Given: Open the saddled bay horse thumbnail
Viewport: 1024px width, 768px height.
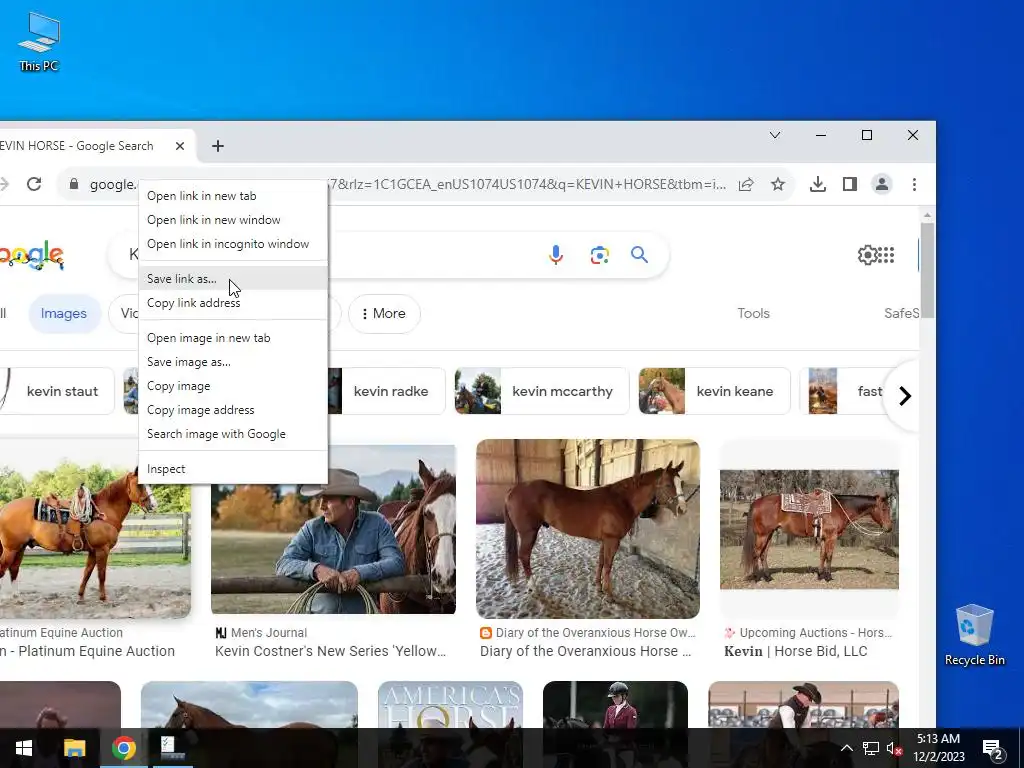Looking at the screenshot, I should coord(809,530).
